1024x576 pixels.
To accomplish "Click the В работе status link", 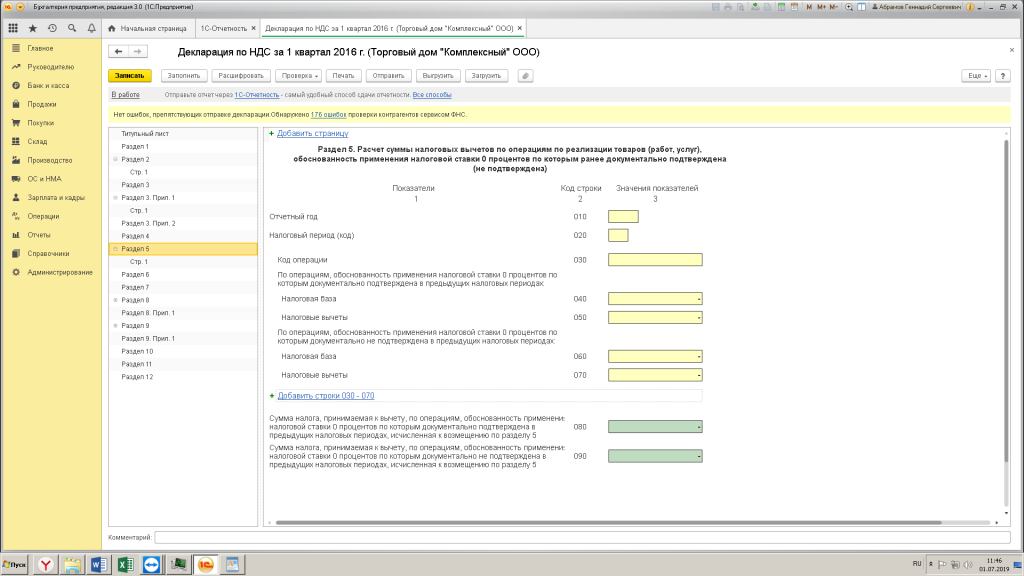I will click(x=125, y=95).
